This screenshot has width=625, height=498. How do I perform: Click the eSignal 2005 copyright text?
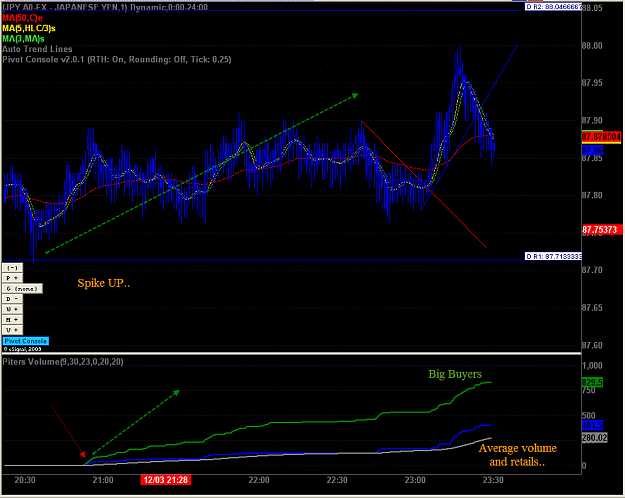pyautogui.click(x=23, y=349)
